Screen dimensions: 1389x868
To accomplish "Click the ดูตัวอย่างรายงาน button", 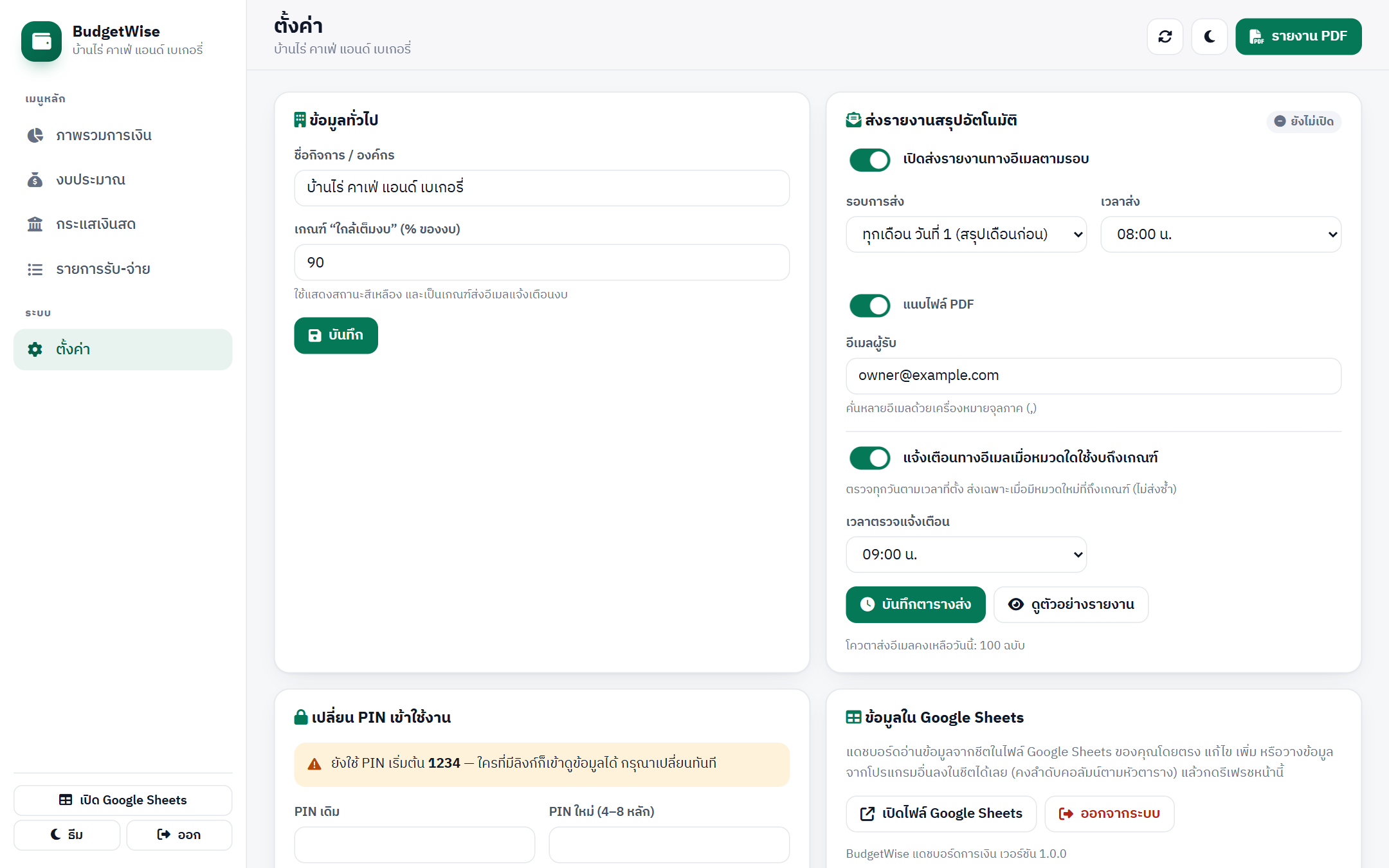I will [x=1071, y=604].
